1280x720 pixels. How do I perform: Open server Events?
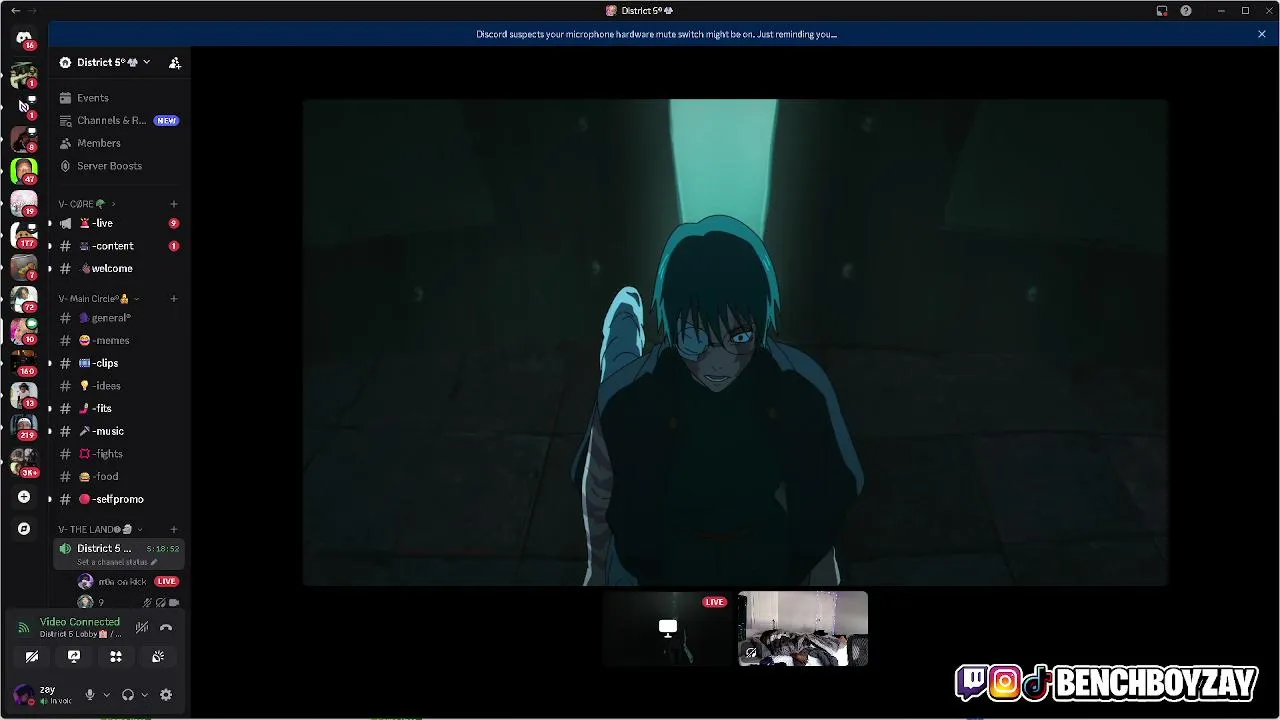[x=118, y=98]
